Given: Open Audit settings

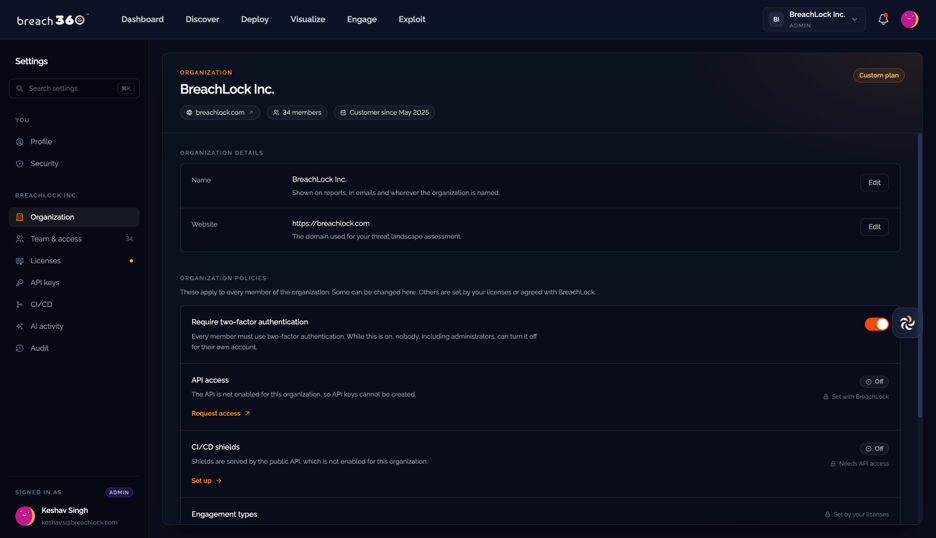Looking at the screenshot, I should click(x=74, y=348).
